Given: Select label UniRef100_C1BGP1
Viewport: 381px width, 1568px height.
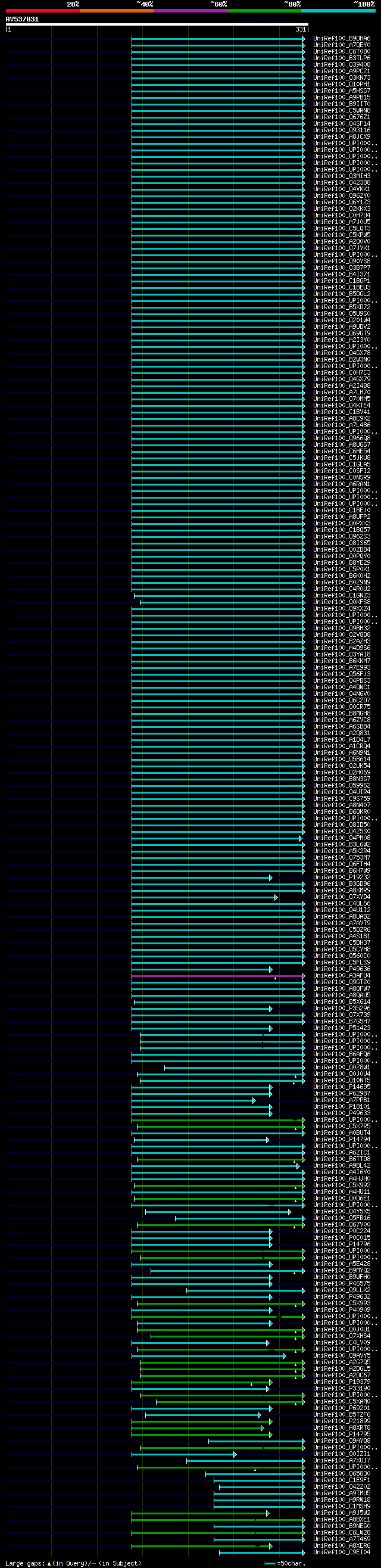Looking at the screenshot, I should [x=342, y=281].
